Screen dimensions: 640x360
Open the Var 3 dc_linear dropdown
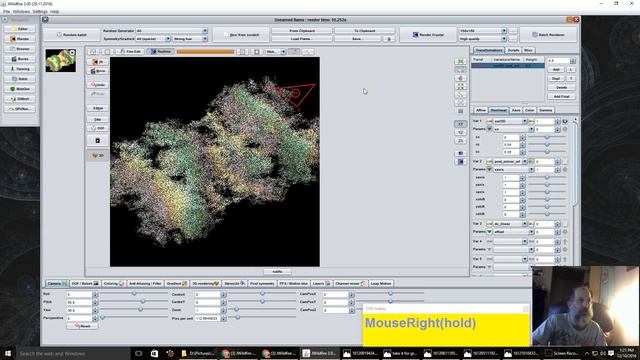click(510, 224)
